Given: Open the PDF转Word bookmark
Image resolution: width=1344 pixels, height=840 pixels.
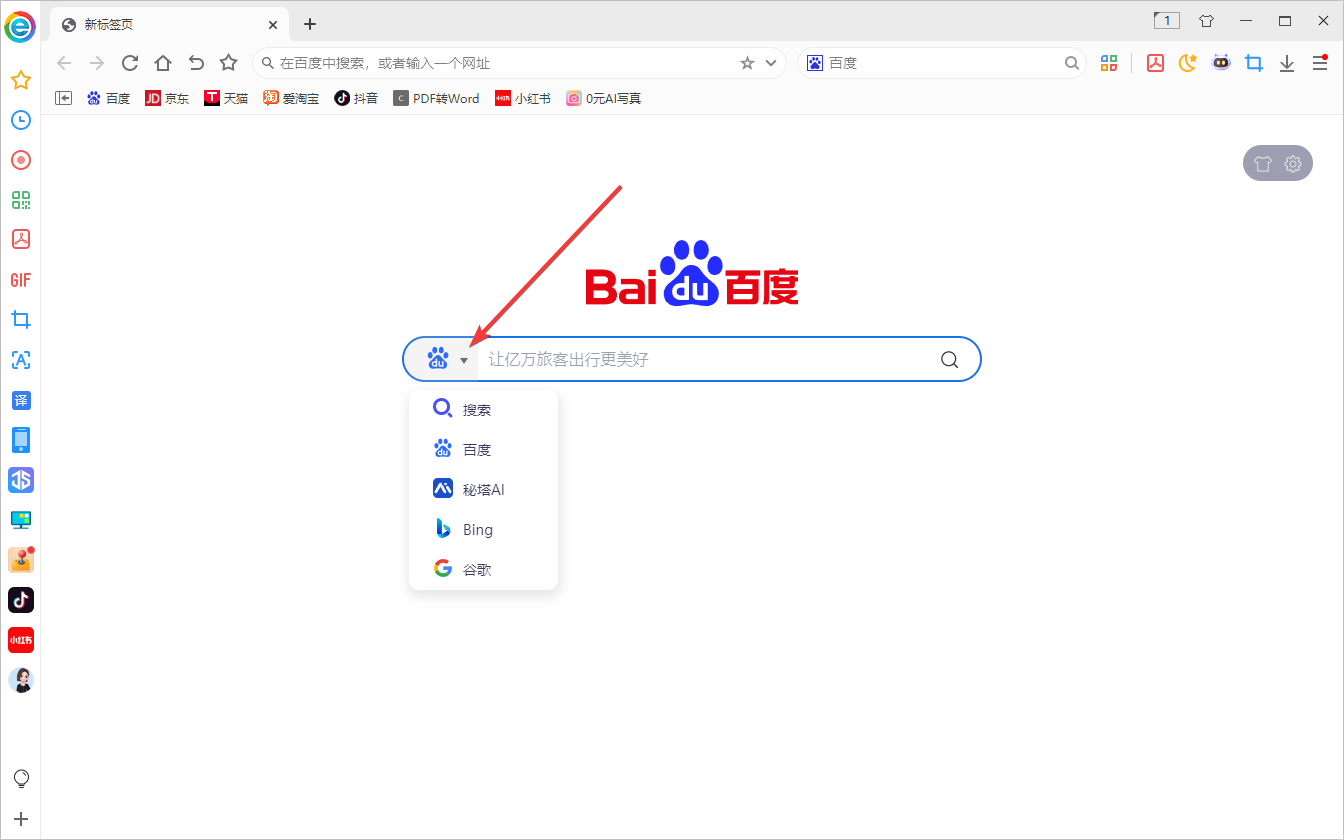Looking at the screenshot, I should [437, 98].
